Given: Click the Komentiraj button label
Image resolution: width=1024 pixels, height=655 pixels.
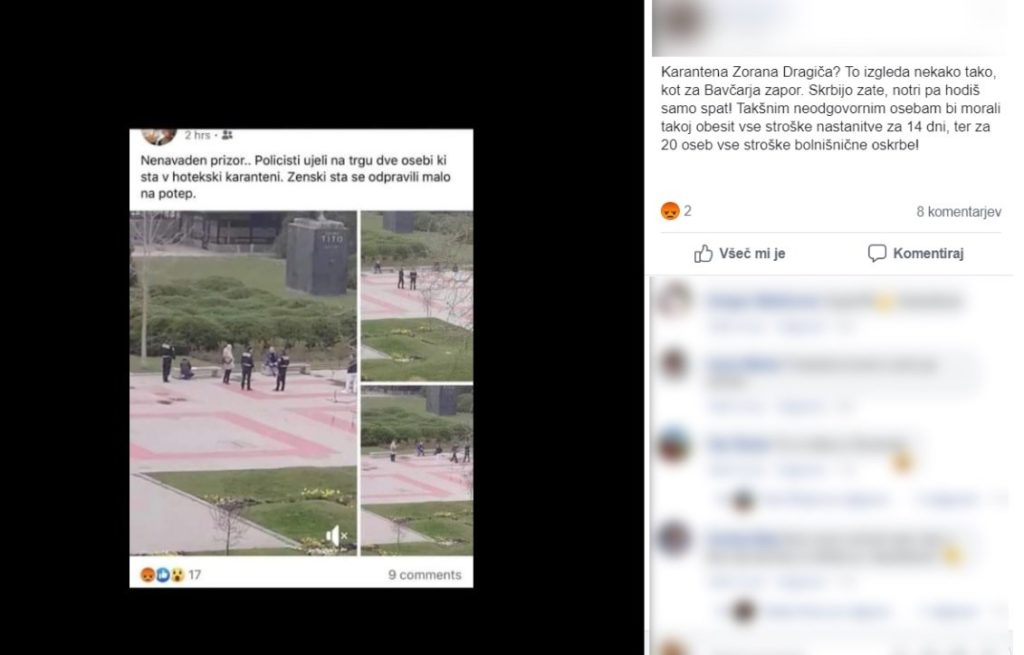Looking at the screenshot, I should coord(928,253).
